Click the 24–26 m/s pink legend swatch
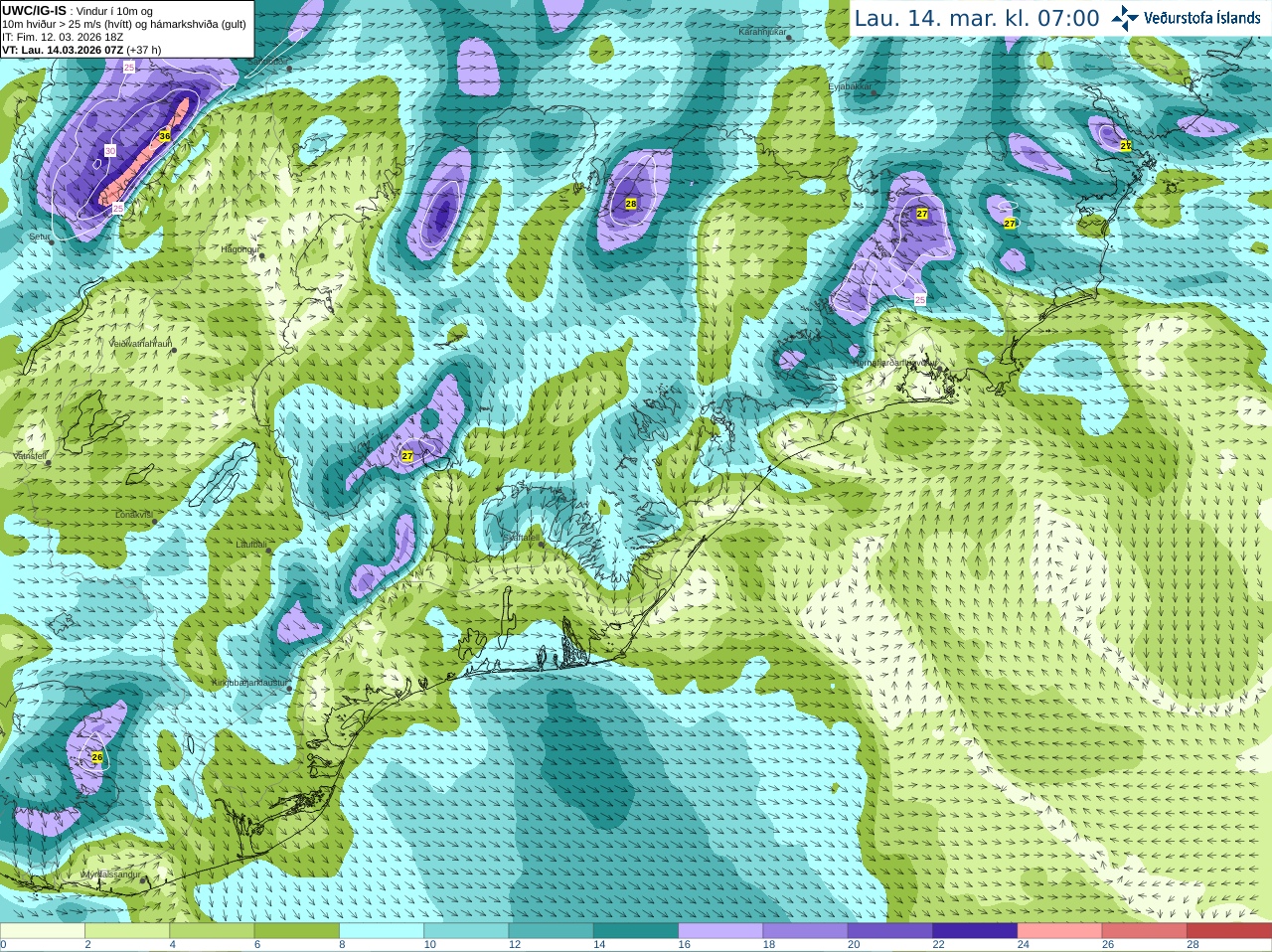1272x952 pixels. pos(1060,931)
